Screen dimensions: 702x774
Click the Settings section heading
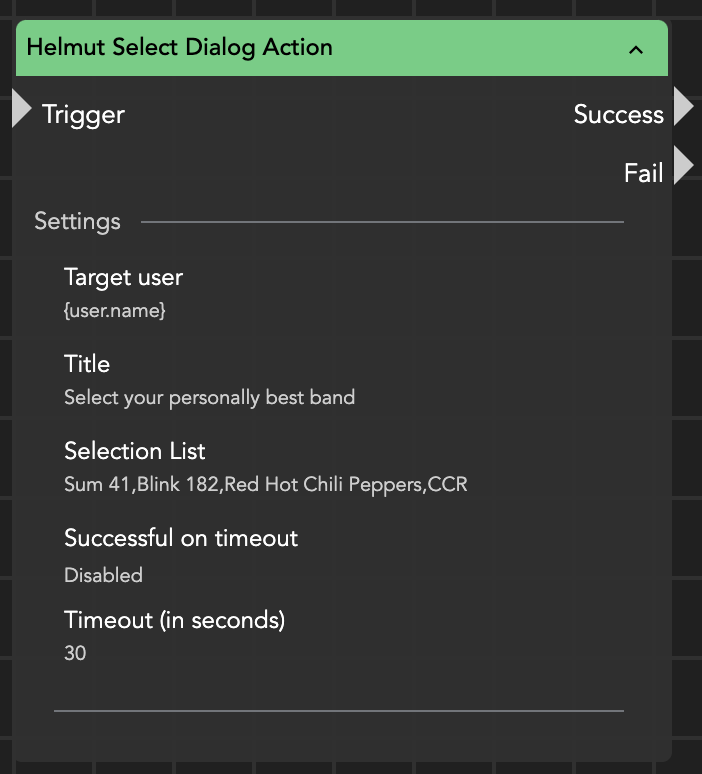(77, 222)
